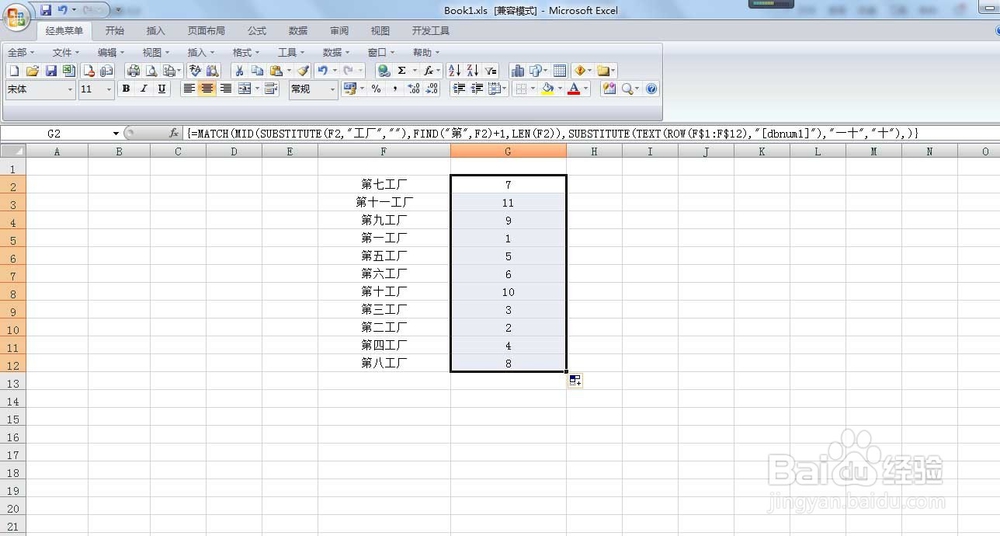The width and height of the screenshot is (1000, 536).
Task: Select column G header
Action: [508, 151]
